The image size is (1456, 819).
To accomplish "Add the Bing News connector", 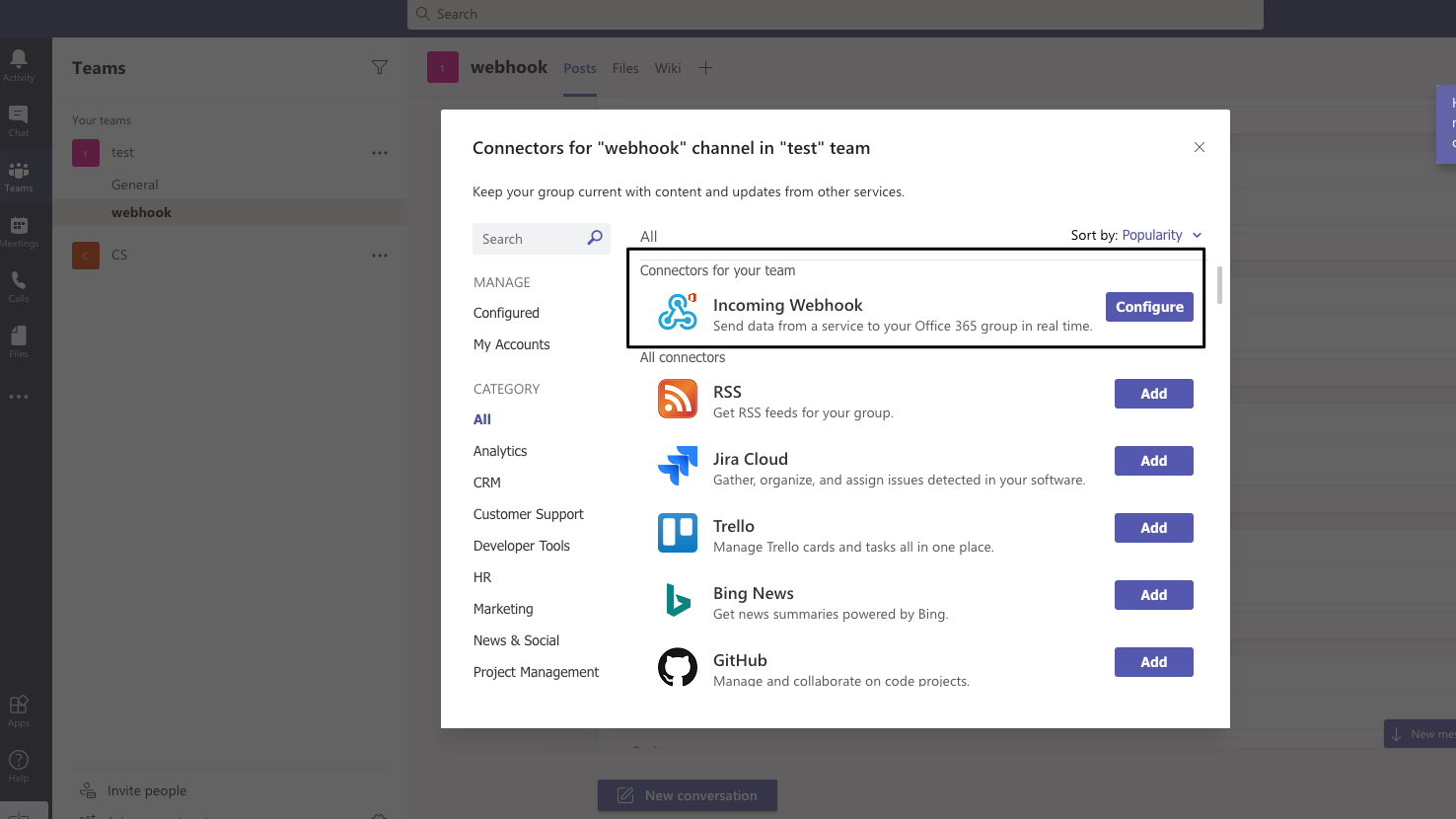I will coord(1154,595).
